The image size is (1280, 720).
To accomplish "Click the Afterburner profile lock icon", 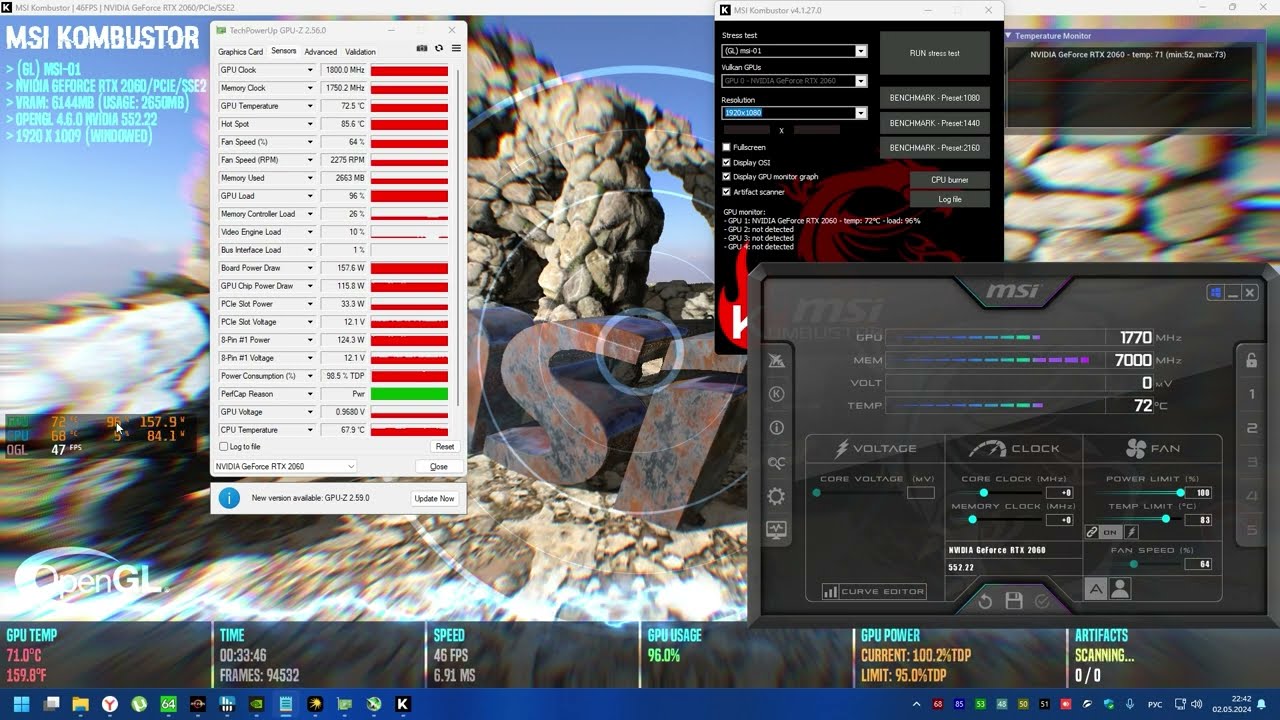I will click(1251, 361).
